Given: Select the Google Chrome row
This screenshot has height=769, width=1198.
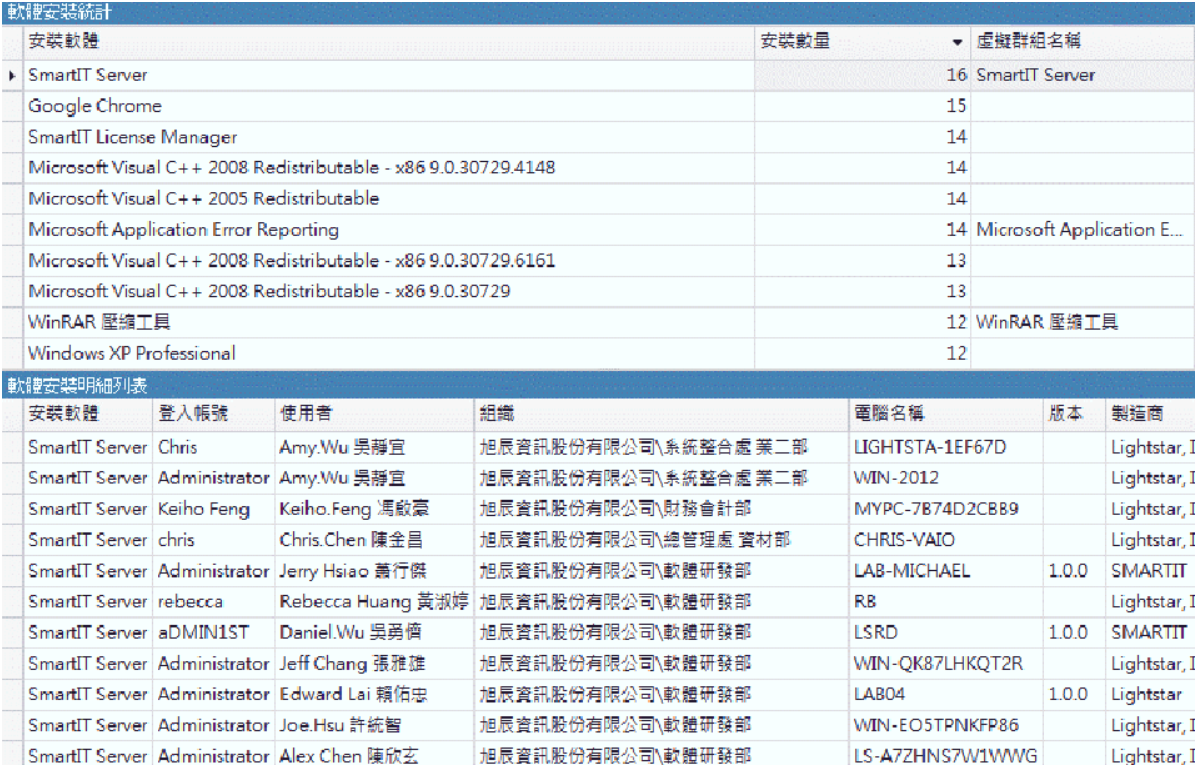Looking at the screenshot, I should 95,106.
